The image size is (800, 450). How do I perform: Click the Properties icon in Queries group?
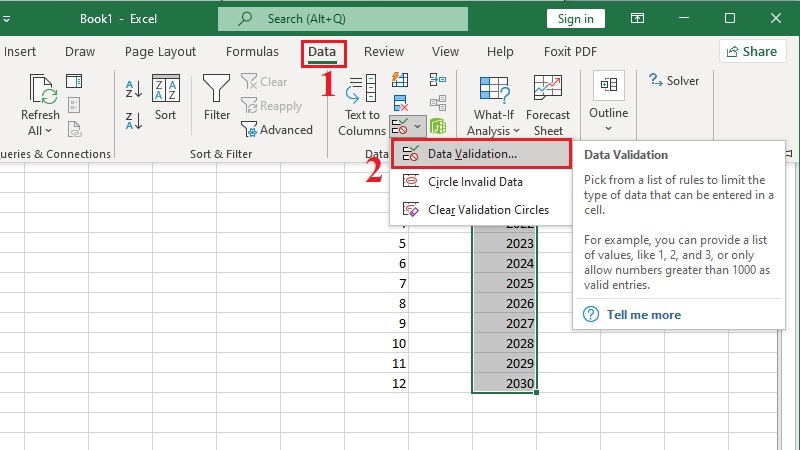[x=74, y=105]
